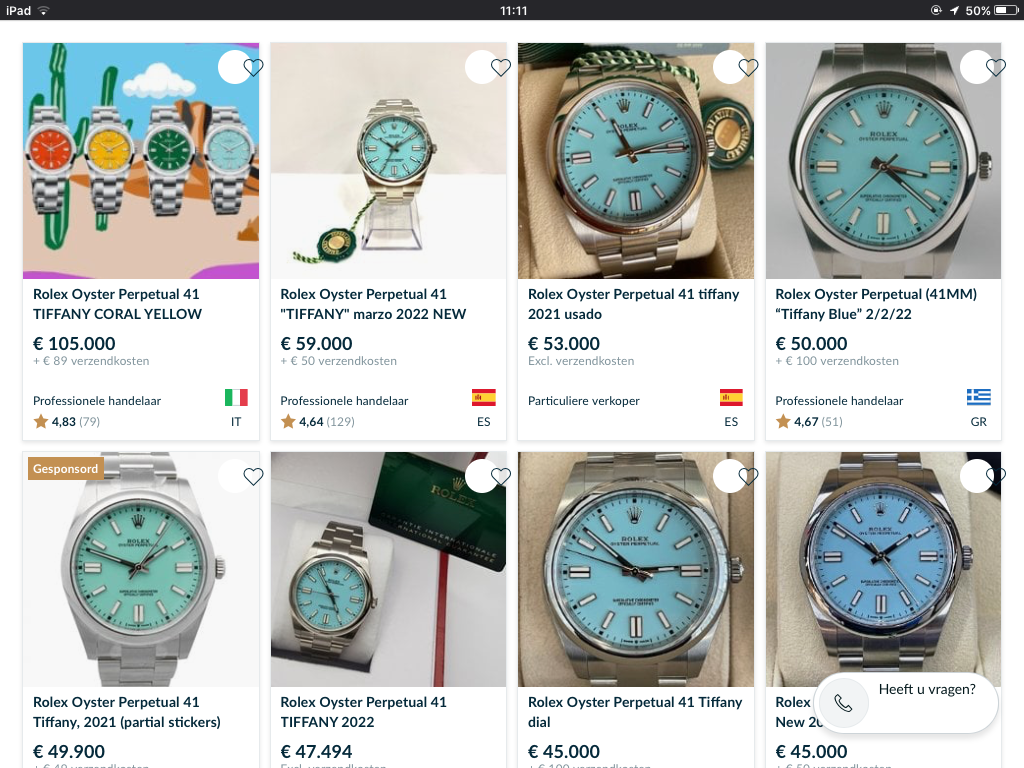Click heart icon on €45.000 Tiffany dial listing
The height and width of the screenshot is (768, 1024).
[748, 477]
